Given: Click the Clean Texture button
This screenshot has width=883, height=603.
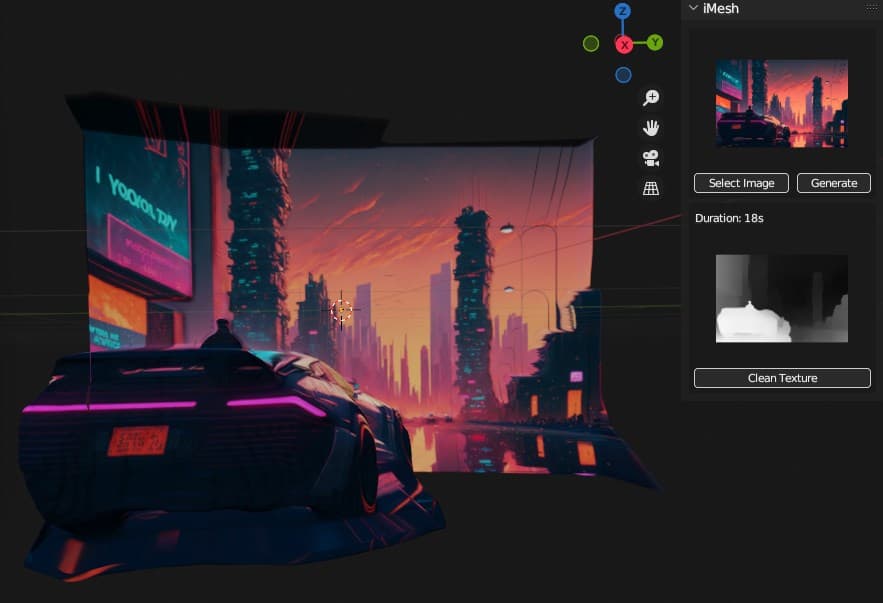Looking at the screenshot, I should (x=782, y=378).
